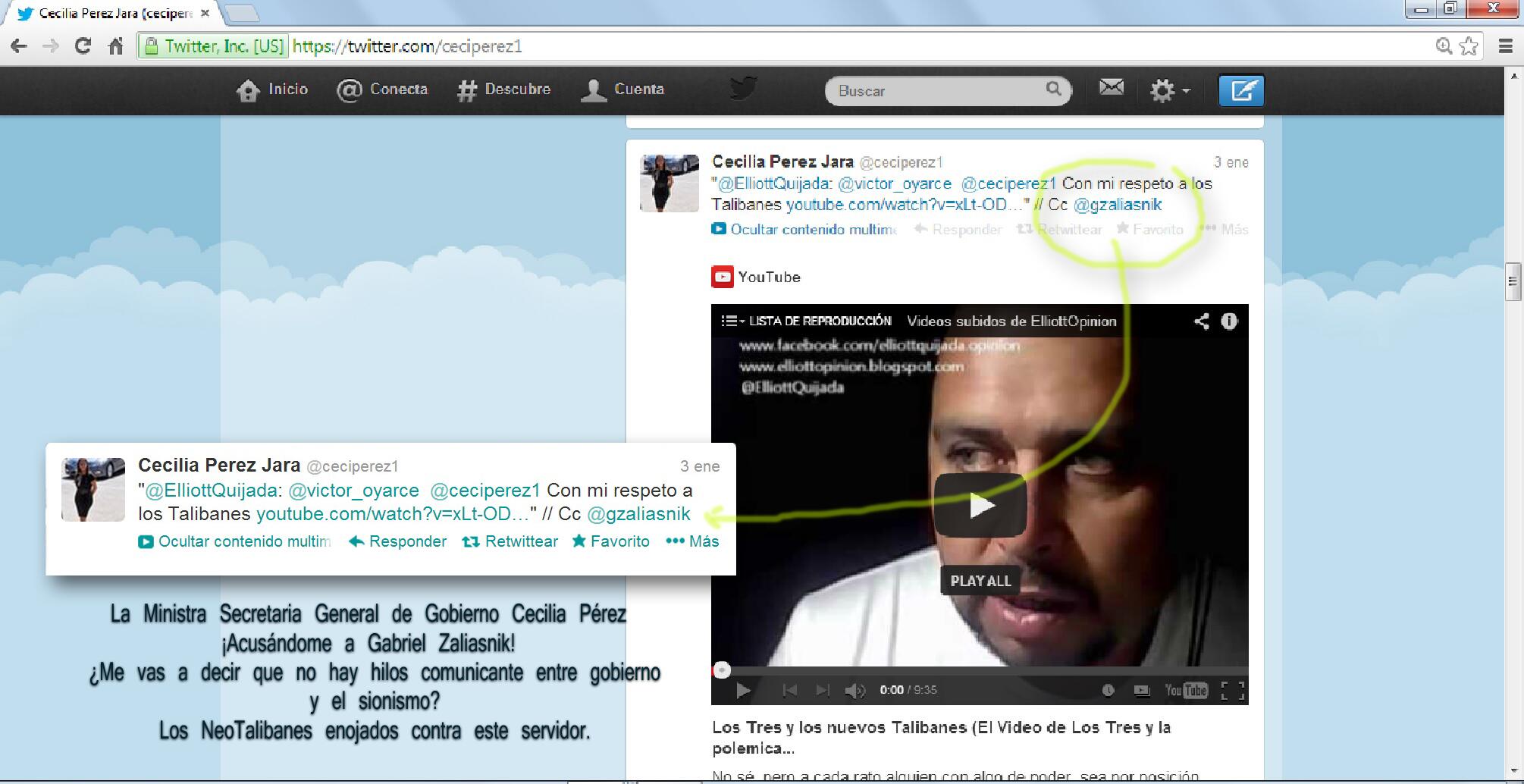Open the Conecta section

382,89
